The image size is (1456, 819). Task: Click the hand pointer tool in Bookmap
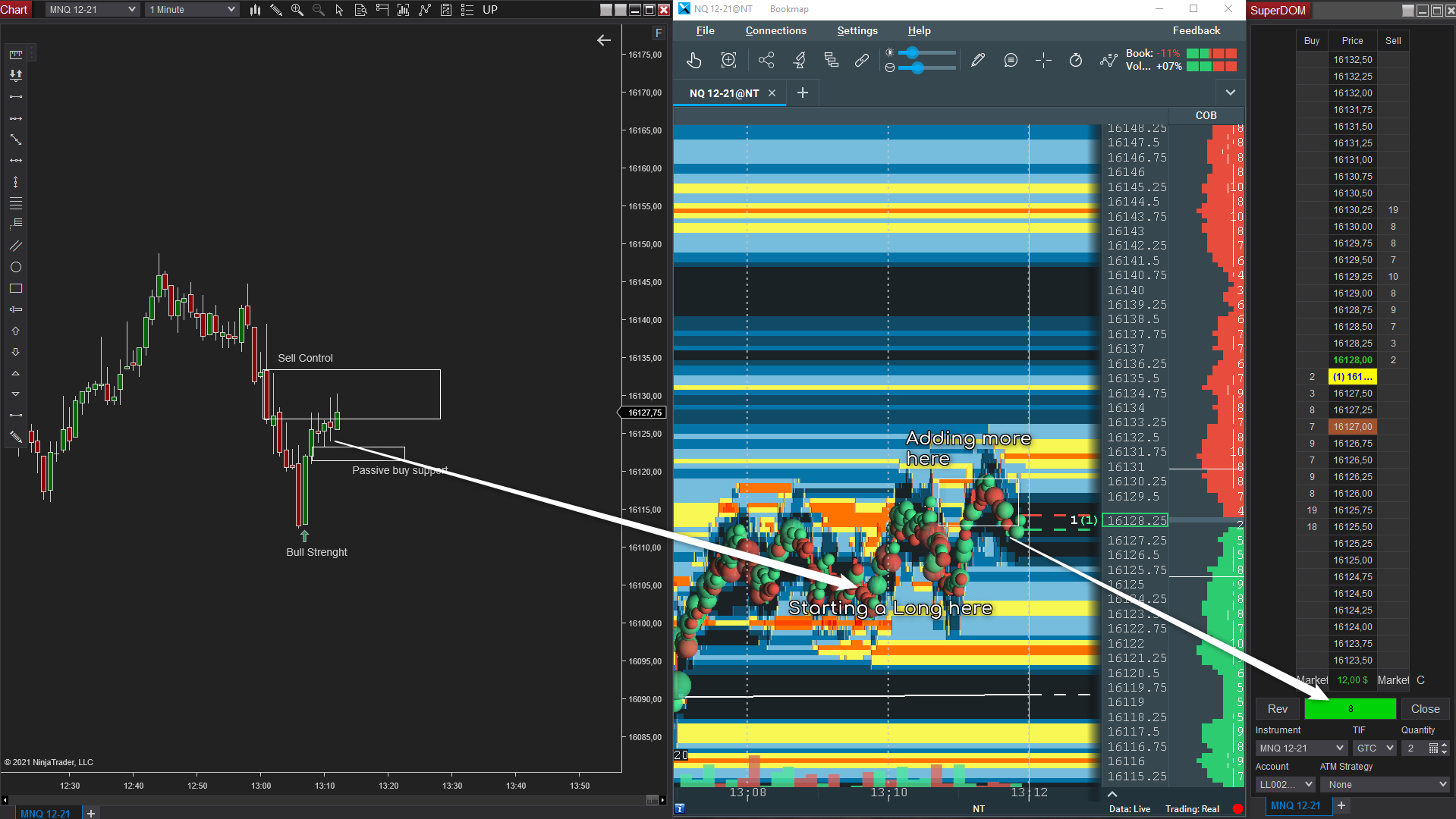coord(694,60)
